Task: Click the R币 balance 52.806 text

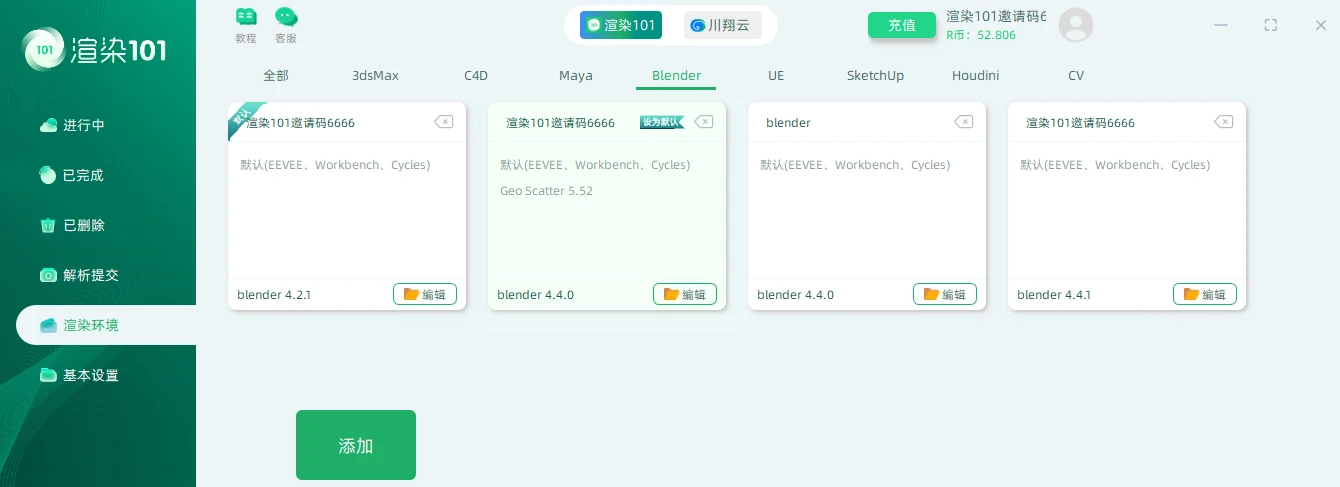Action: pyautogui.click(x=981, y=34)
